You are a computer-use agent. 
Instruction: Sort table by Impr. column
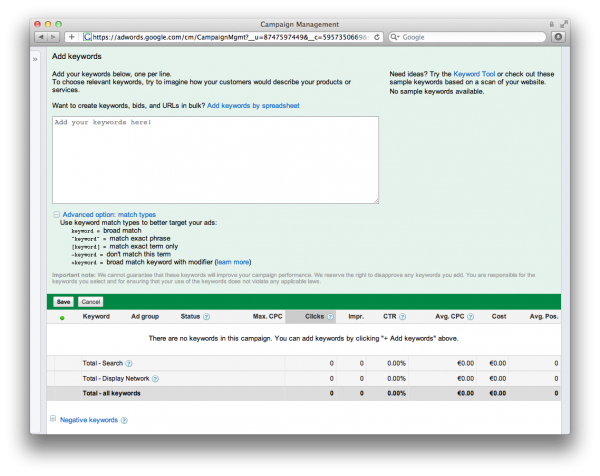(356, 316)
